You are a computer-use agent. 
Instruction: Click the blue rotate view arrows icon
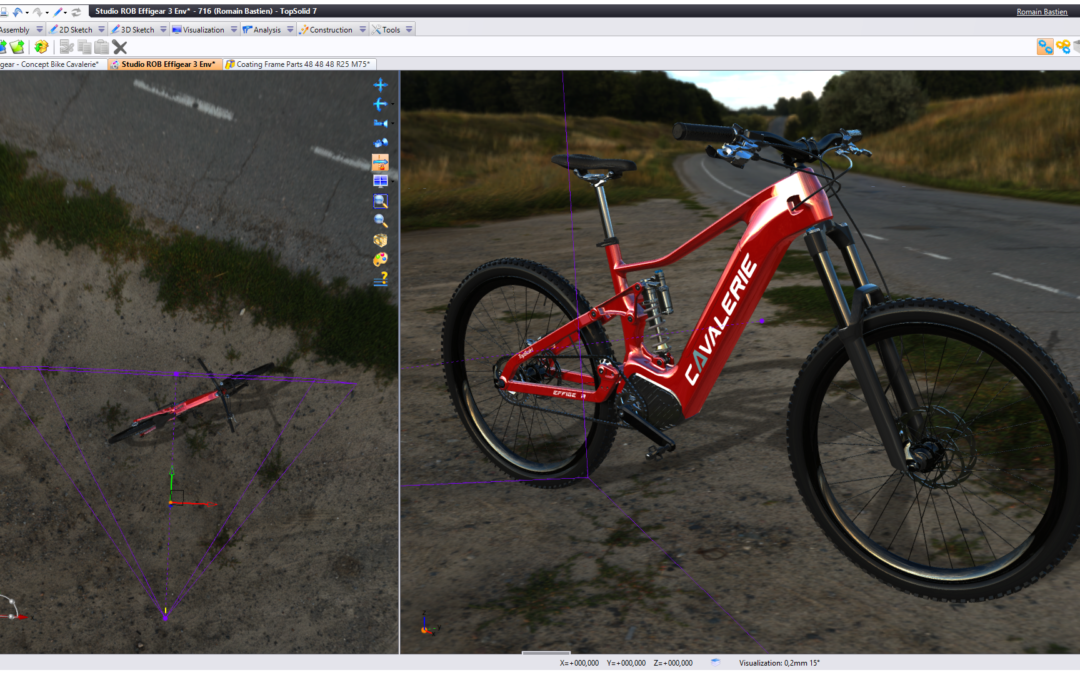tap(380, 104)
